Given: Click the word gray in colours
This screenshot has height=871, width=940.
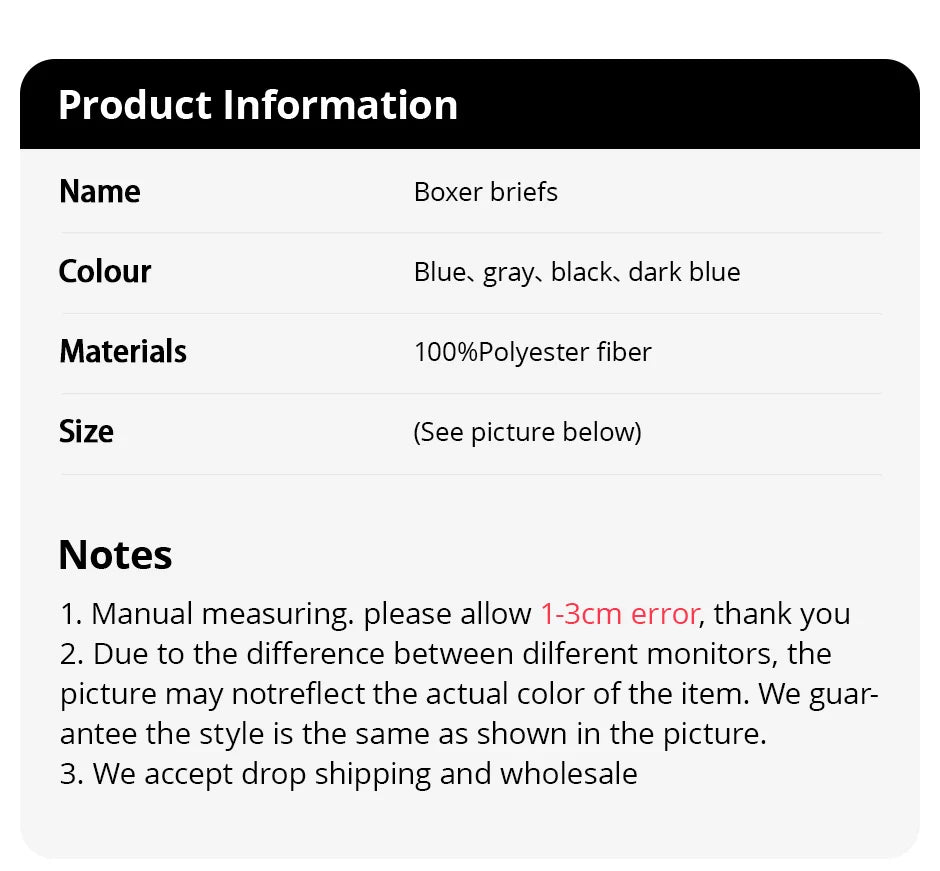Looking at the screenshot, I should [x=508, y=272].
